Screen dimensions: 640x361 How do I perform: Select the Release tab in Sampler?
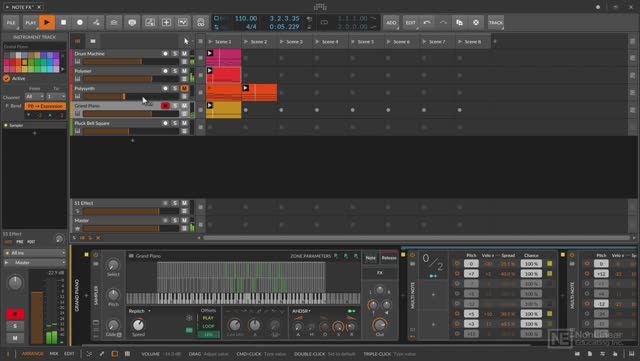click(x=389, y=258)
